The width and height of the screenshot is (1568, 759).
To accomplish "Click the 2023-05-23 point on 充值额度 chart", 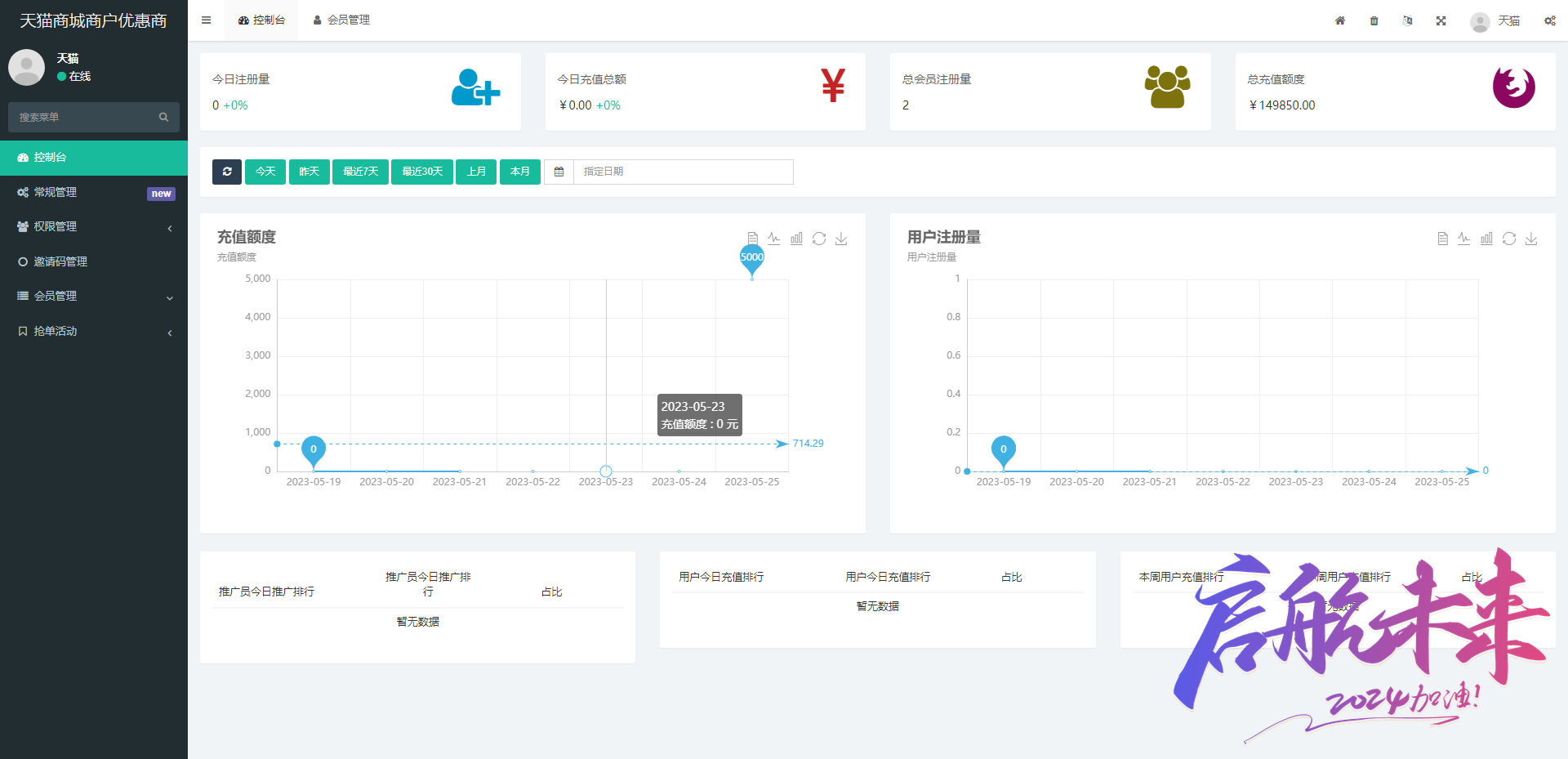I will point(606,471).
